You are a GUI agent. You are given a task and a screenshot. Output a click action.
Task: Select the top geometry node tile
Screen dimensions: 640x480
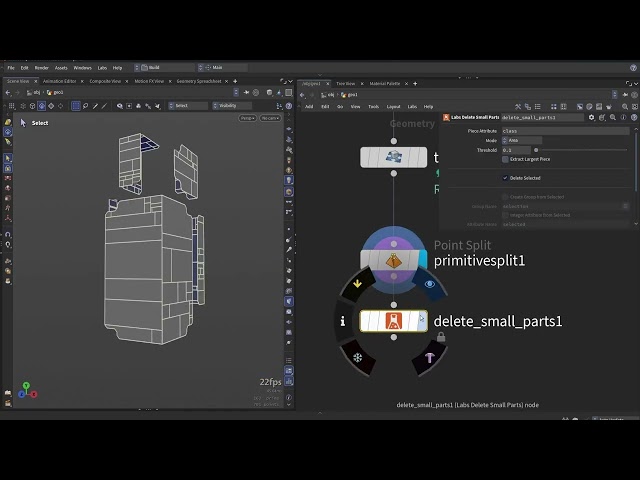pos(393,157)
